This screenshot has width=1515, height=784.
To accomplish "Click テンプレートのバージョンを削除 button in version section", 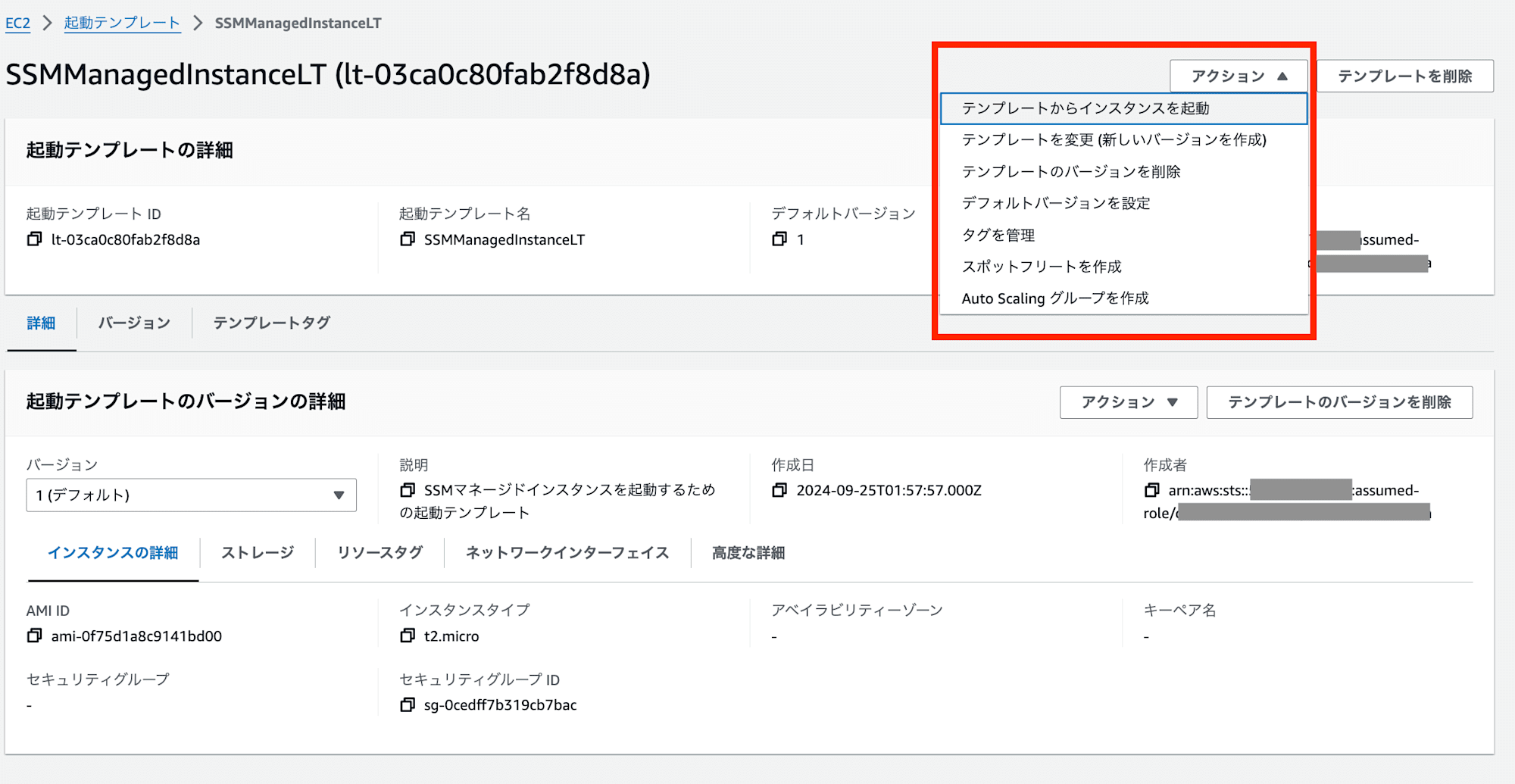I will (1339, 402).
